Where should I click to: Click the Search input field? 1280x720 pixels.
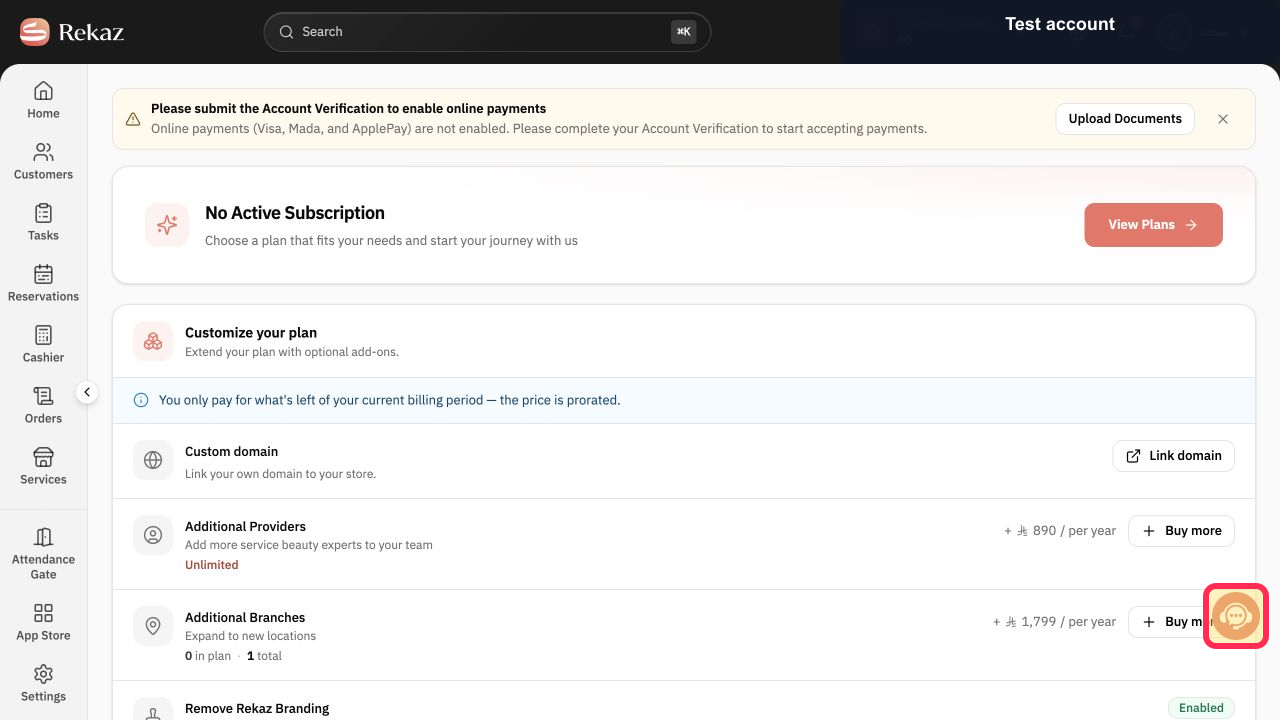click(x=487, y=32)
